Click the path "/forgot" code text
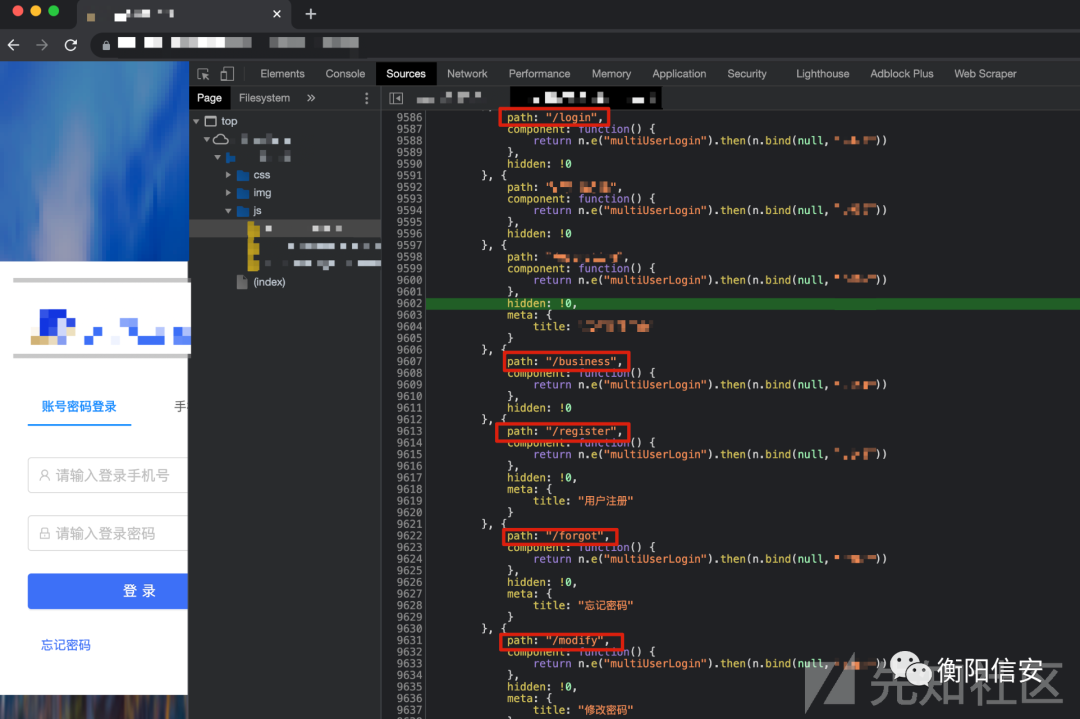1080x719 pixels. pyautogui.click(x=559, y=536)
